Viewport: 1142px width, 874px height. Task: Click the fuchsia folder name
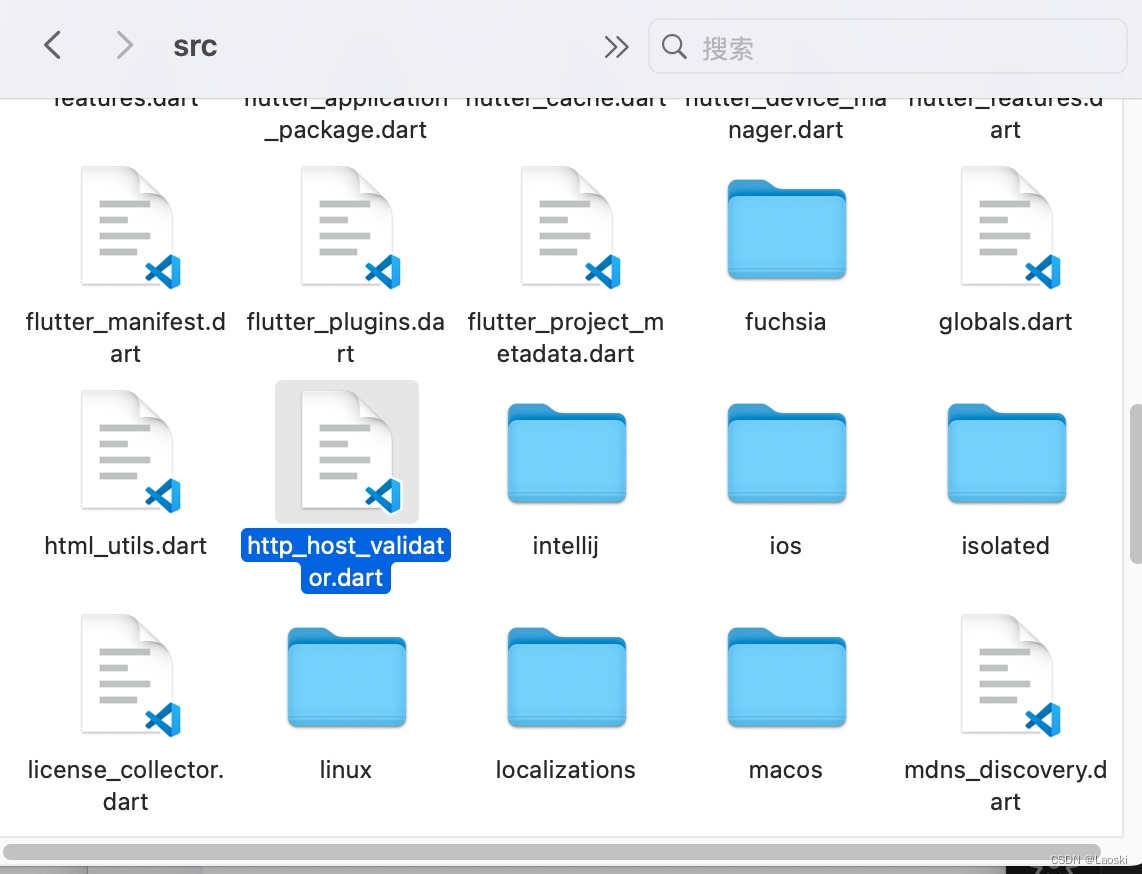[x=786, y=322]
